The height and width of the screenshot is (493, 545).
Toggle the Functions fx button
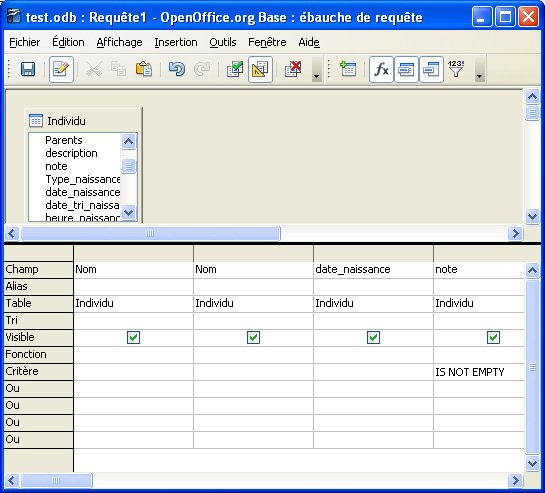(381, 69)
